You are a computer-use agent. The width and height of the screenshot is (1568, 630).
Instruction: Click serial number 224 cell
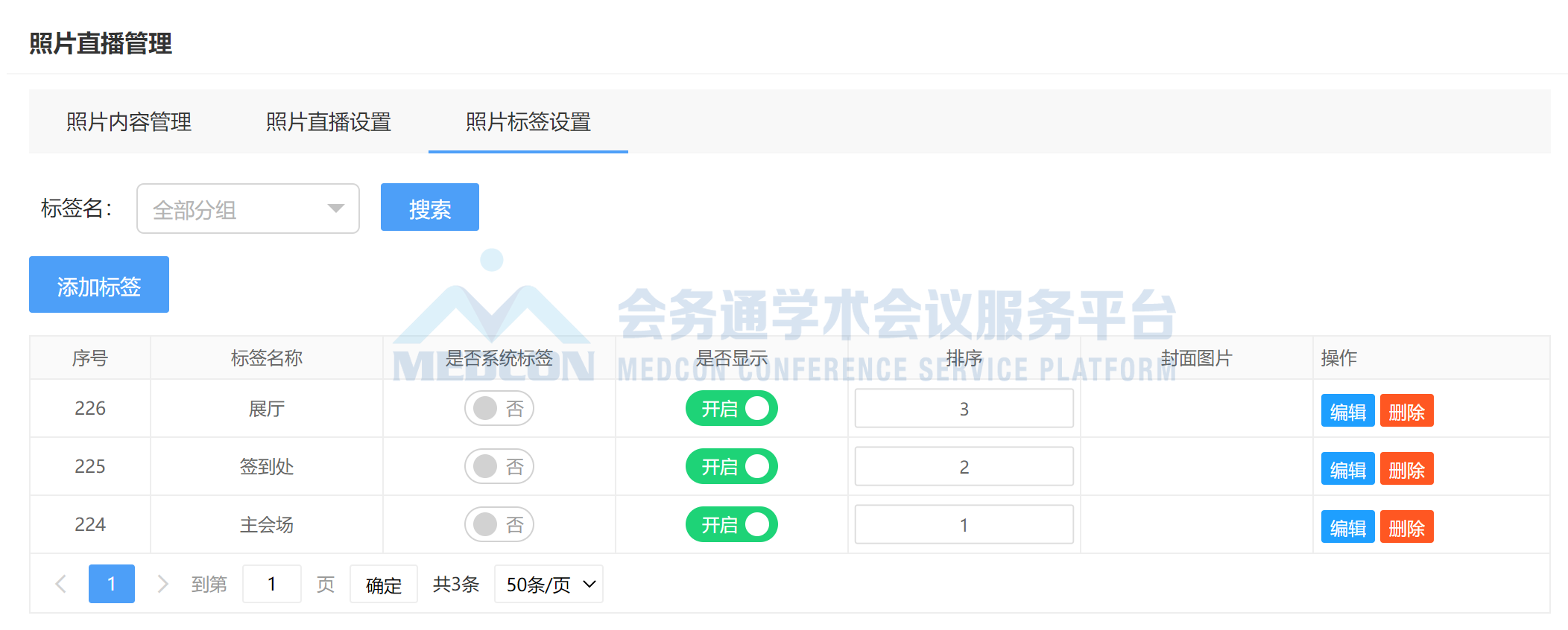[90, 524]
